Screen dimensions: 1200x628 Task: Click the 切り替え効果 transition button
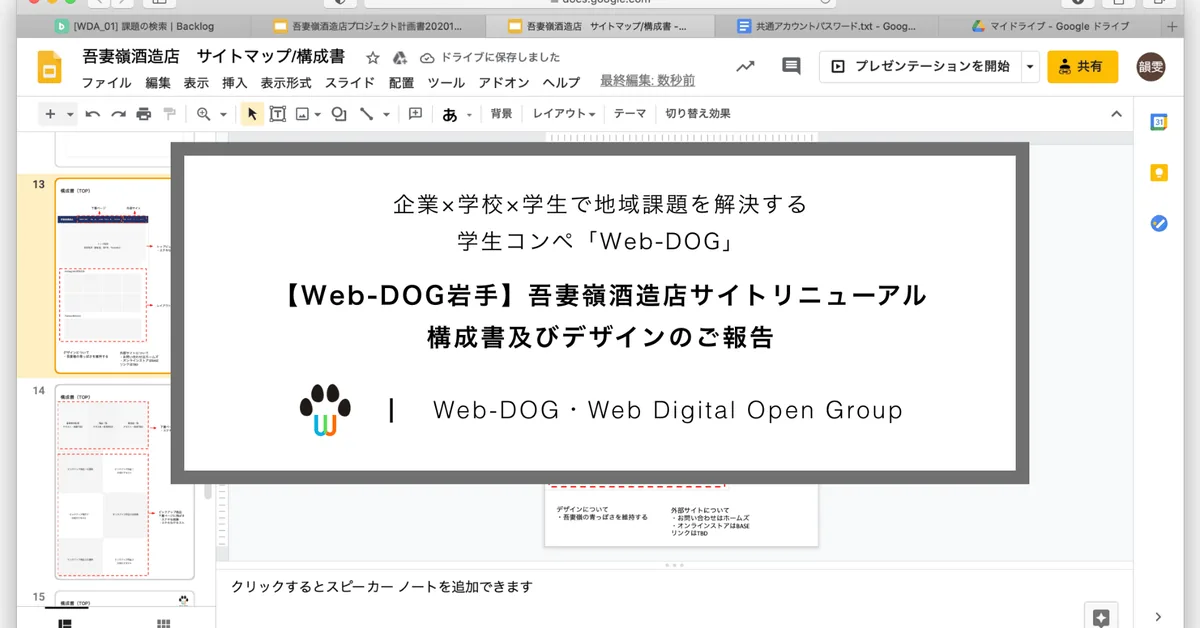click(698, 114)
